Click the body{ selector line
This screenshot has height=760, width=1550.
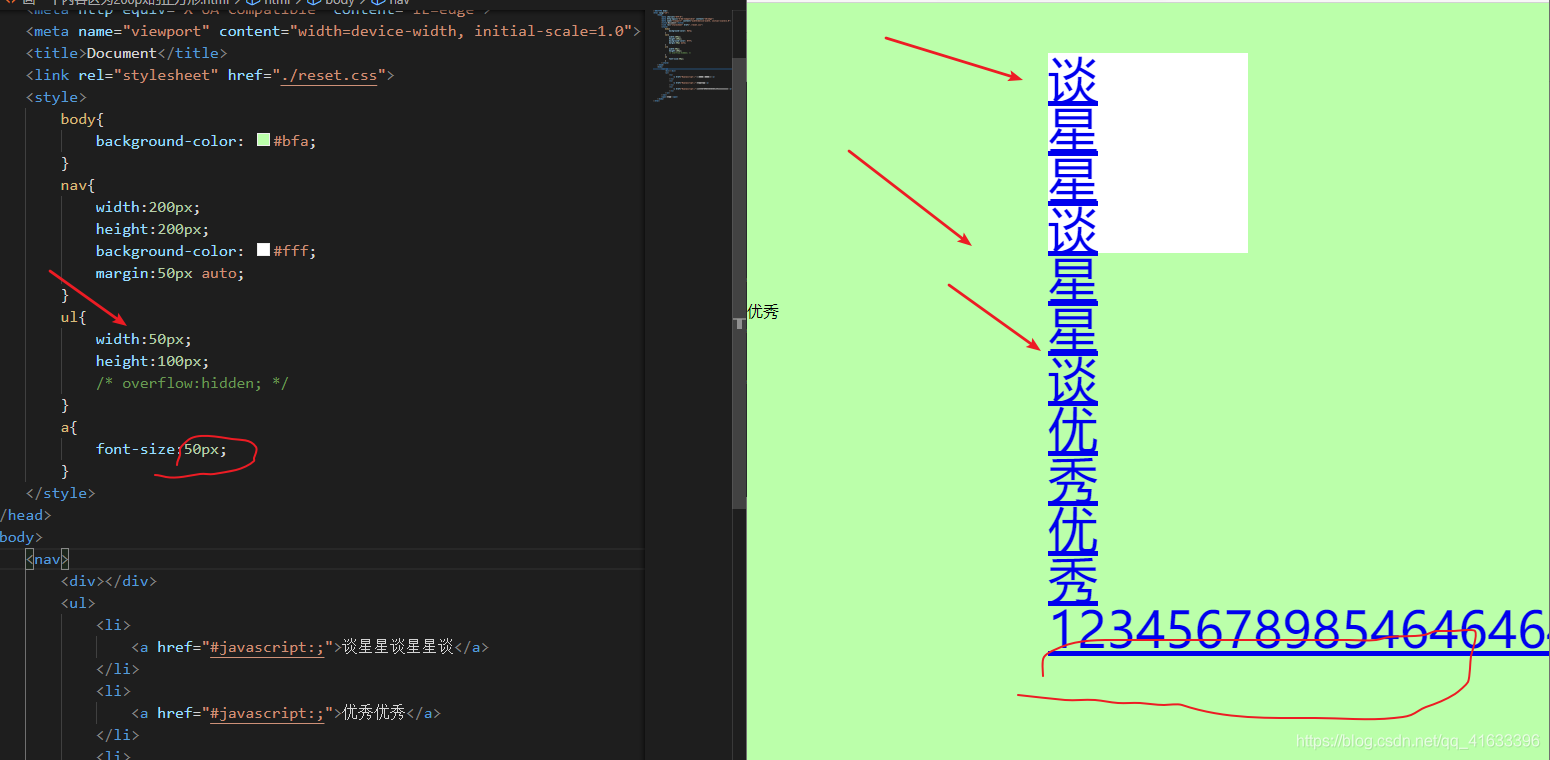click(82, 119)
